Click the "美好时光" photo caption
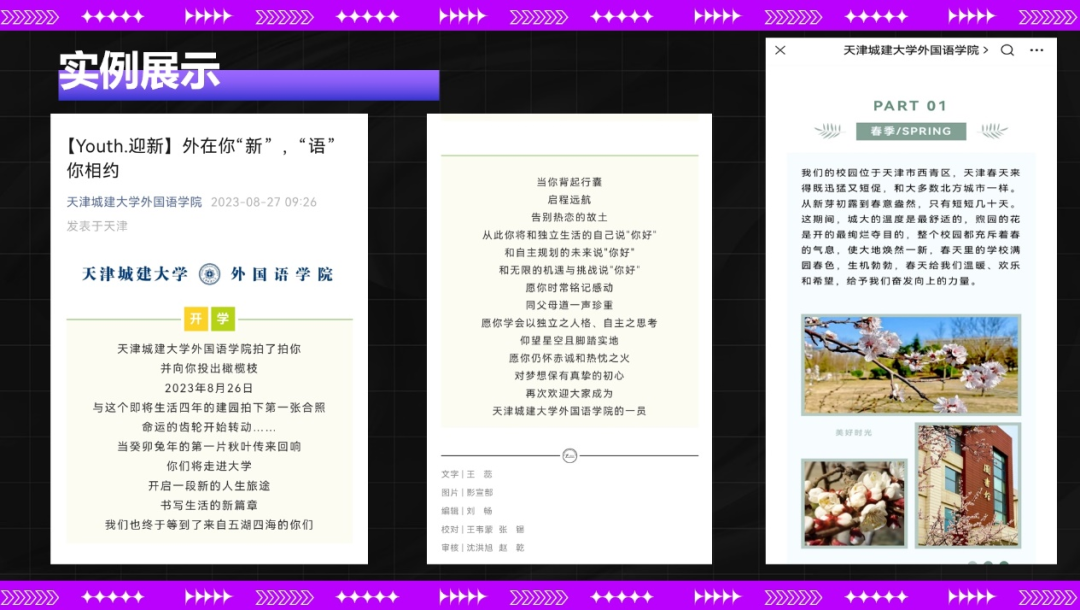The width and height of the screenshot is (1080, 610). 854,433
